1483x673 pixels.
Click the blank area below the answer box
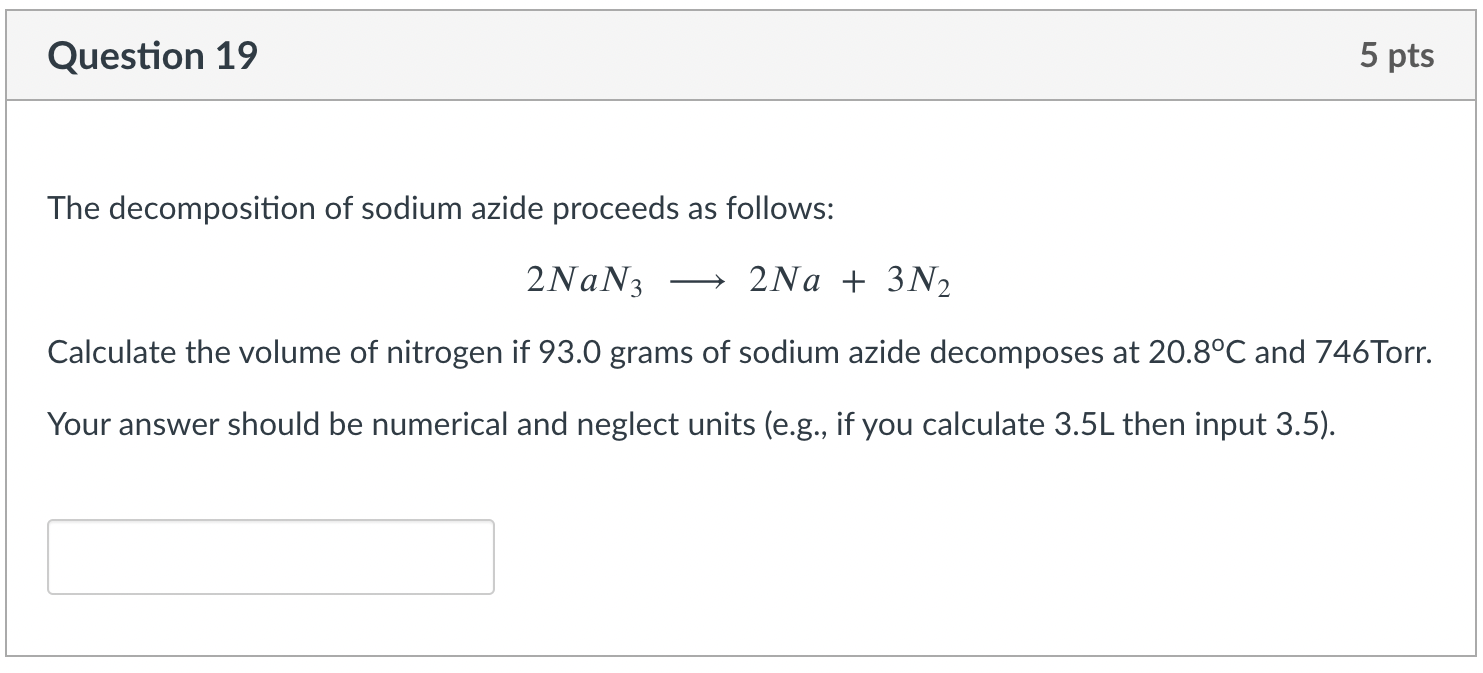[x=740, y=630]
